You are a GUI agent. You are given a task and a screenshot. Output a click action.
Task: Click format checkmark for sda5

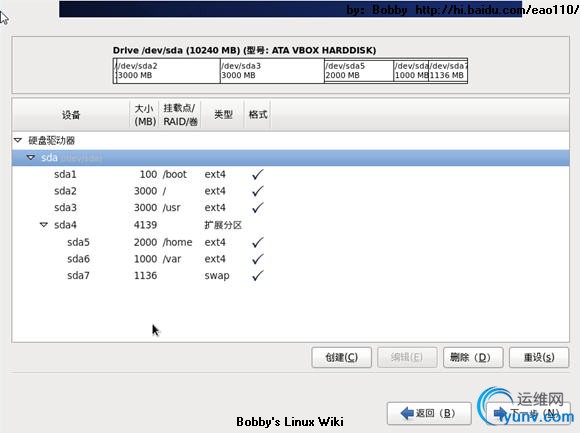tap(257, 242)
